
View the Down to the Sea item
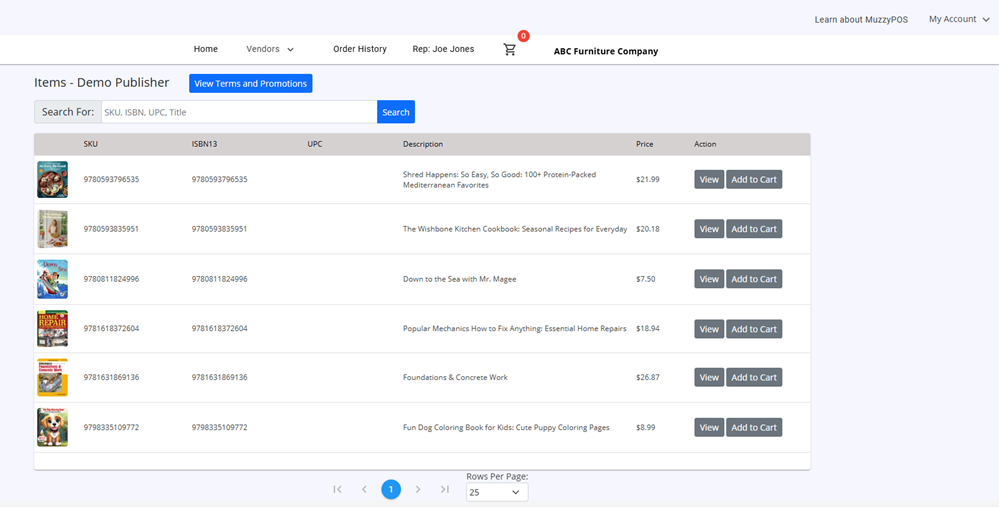click(709, 279)
